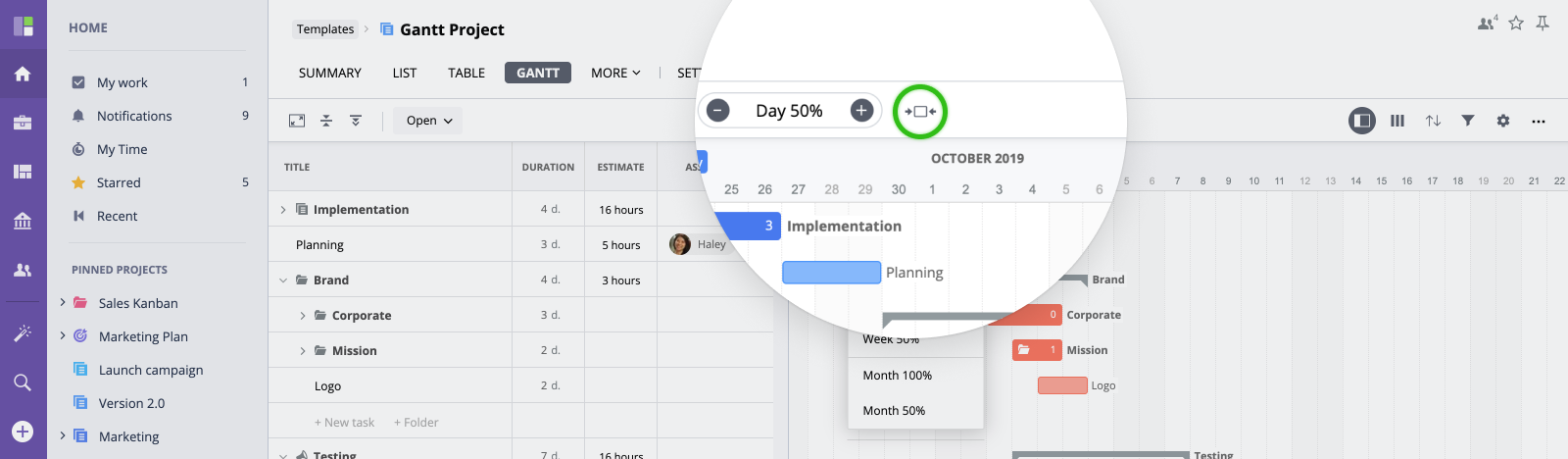Viewport: 1568px width, 459px height.
Task: Open Gantt settings gear icon
Action: coord(1502,121)
